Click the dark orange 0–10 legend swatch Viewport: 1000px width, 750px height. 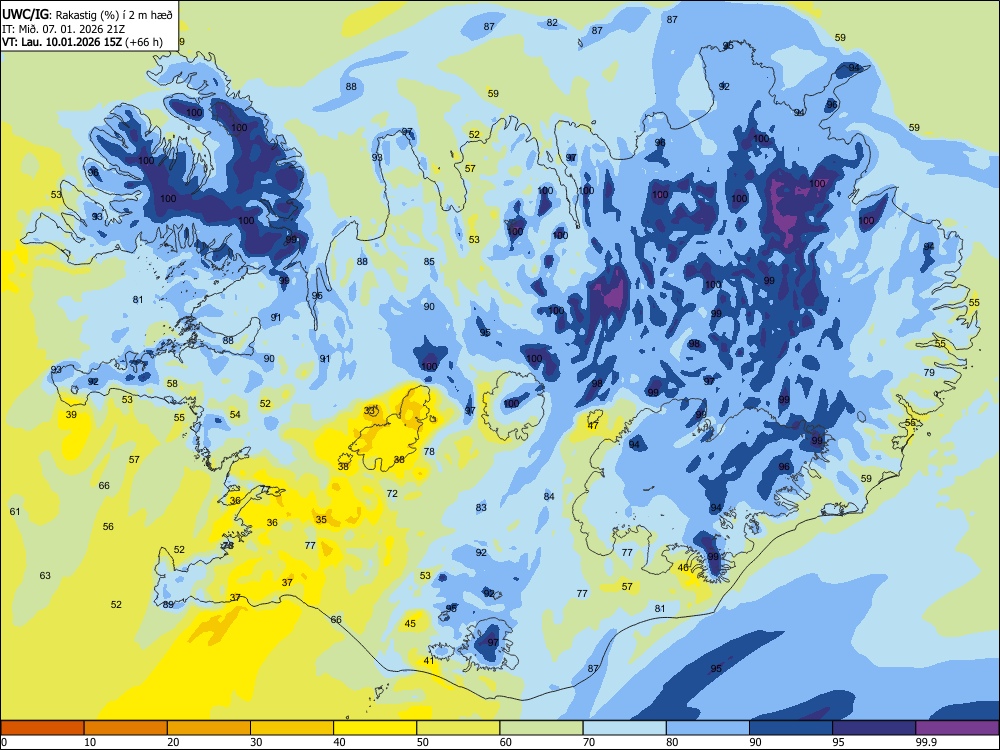pos(42,728)
